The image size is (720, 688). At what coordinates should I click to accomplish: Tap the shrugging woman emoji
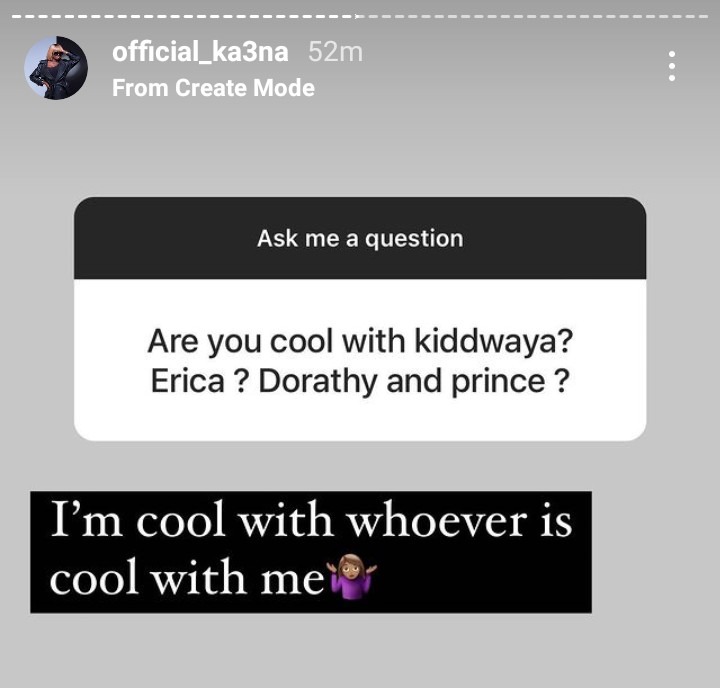(352, 577)
